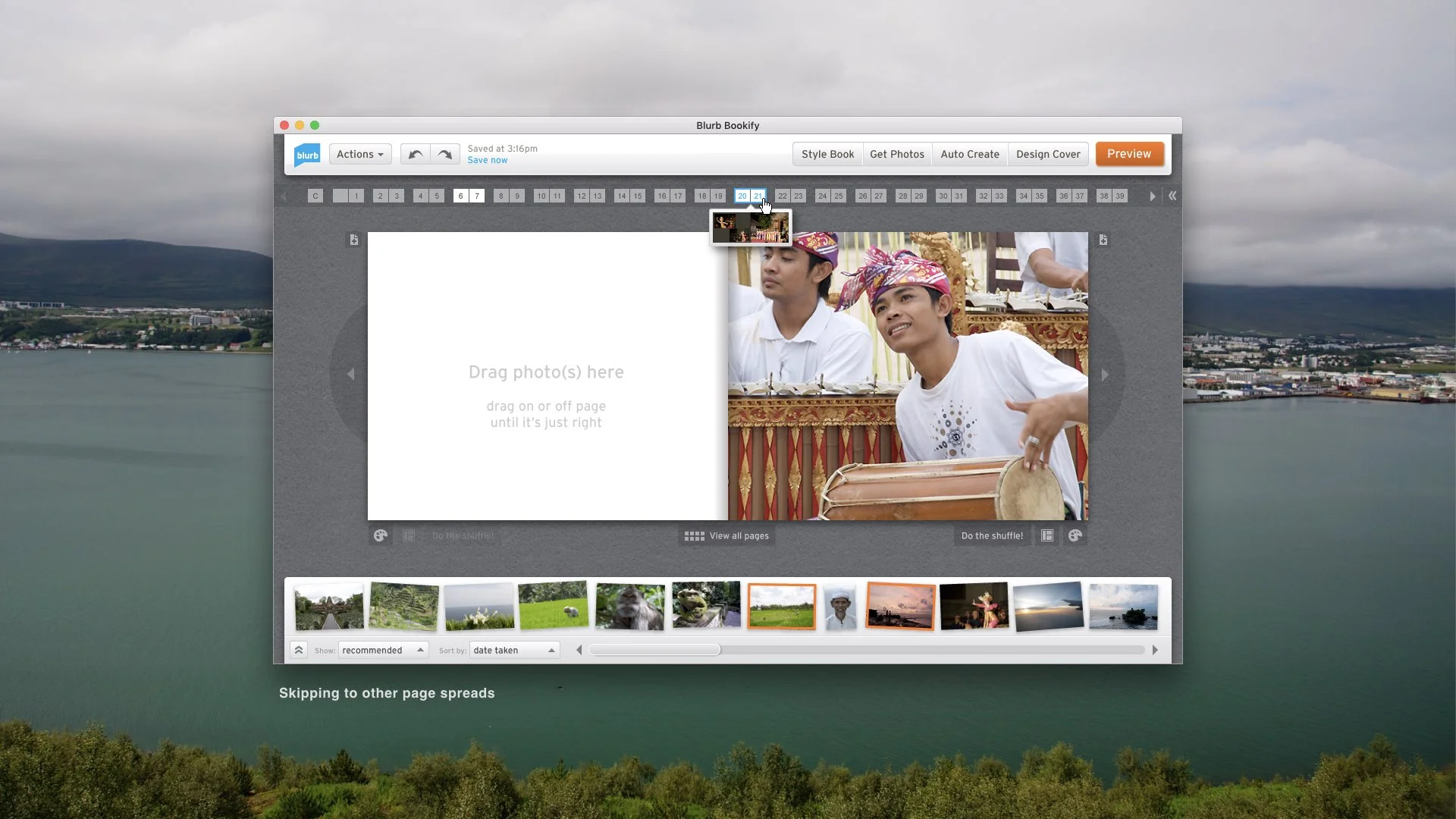Switch to page spread 6-7
Screen dimensions: 1456x819
click(x=468, y=196)
